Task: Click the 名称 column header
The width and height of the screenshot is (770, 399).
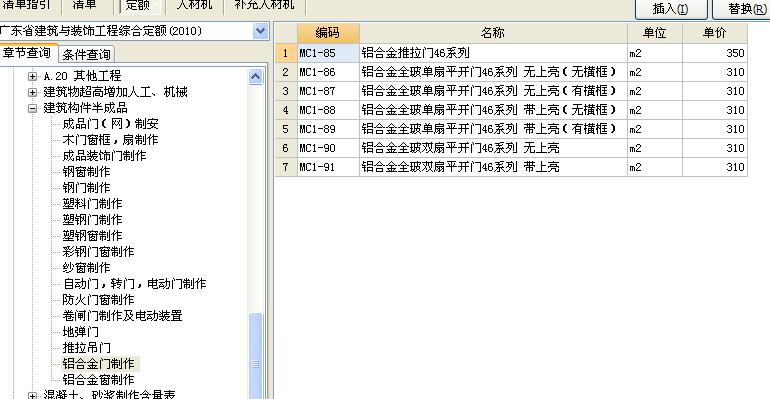Action: tap(493, 33)
